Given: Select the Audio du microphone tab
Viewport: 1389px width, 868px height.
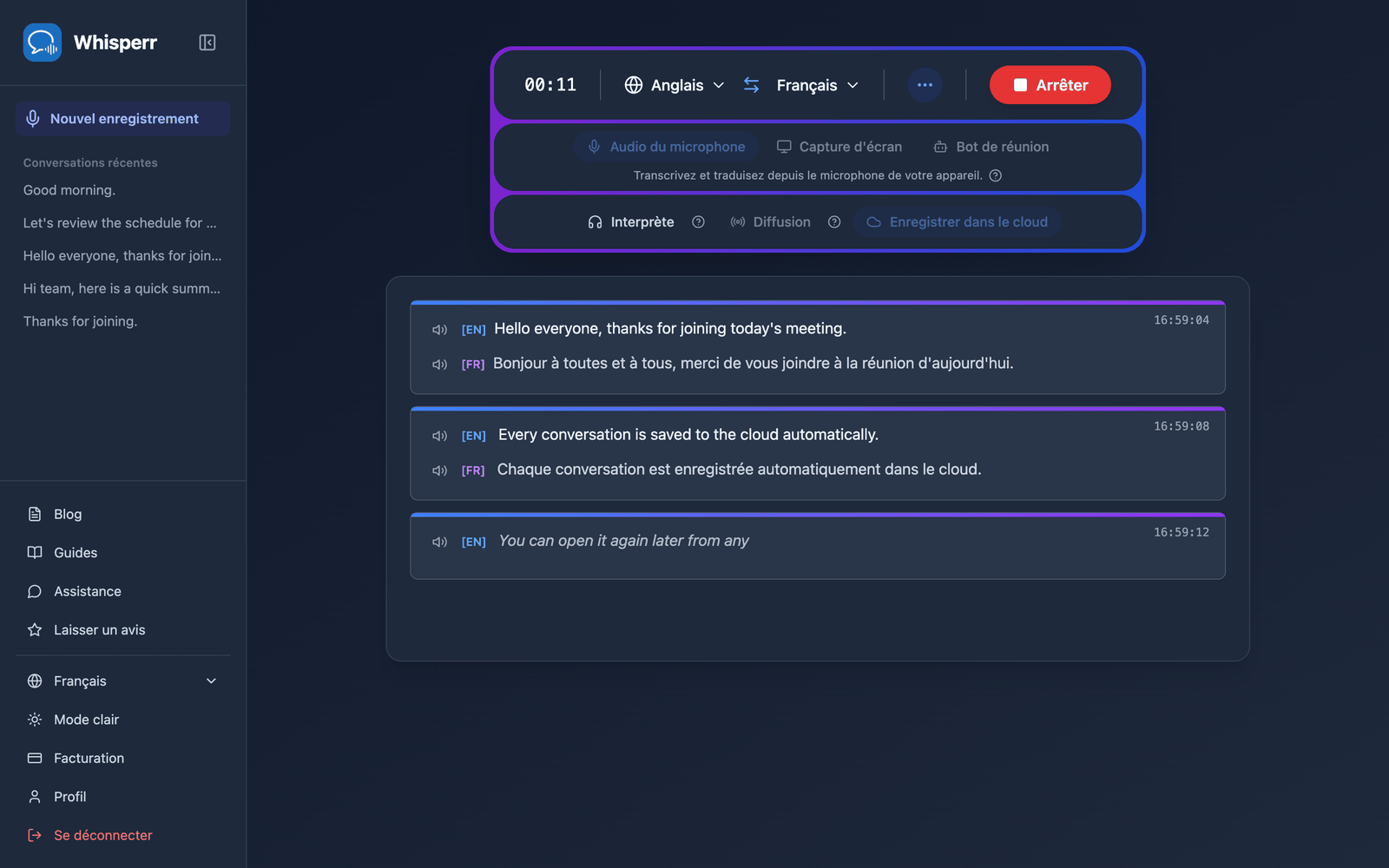Looking at the screenshot, I should click(666, 147).
